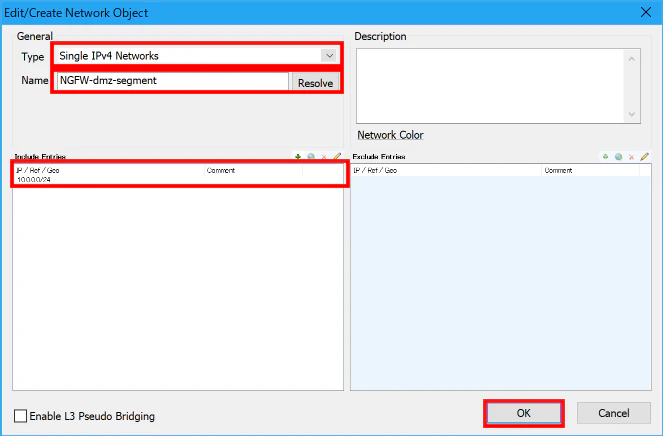Enable L3 Pseudo Bridging checkbox
The image size is (663, 436).
pos(20,416)
